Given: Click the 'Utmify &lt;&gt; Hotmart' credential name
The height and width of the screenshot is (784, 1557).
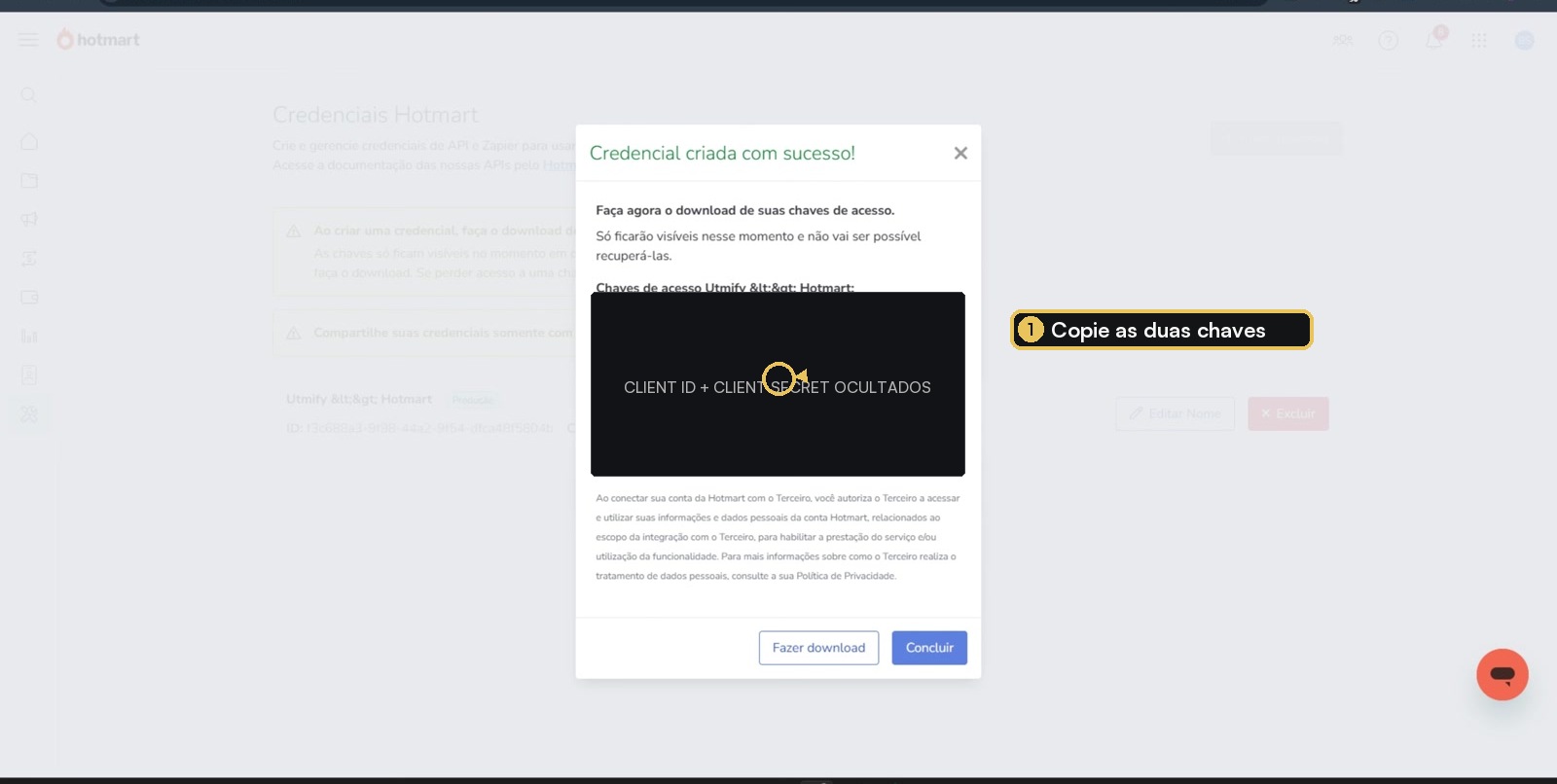Looking at the screenshot, I should pyautogui.click(x=359, y=399).
